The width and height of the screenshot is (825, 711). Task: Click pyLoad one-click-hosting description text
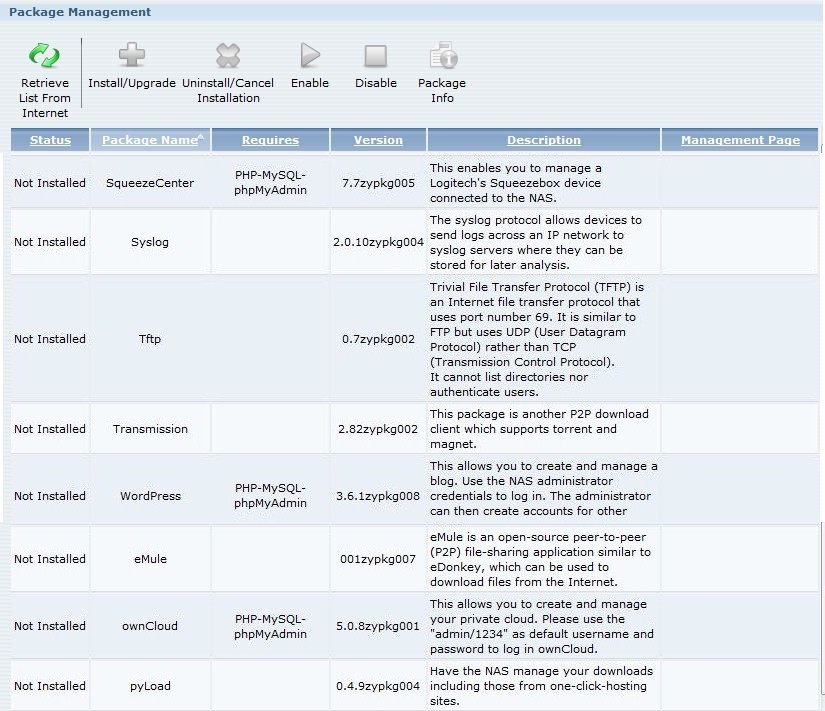pyautogui.click(x=541, y=686)
